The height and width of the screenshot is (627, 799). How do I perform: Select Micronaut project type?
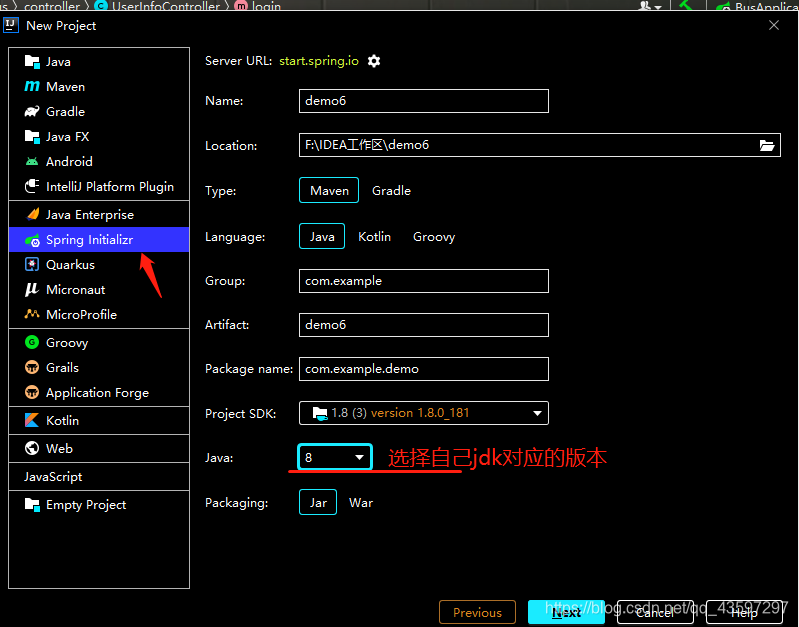(x=99, y=289)
